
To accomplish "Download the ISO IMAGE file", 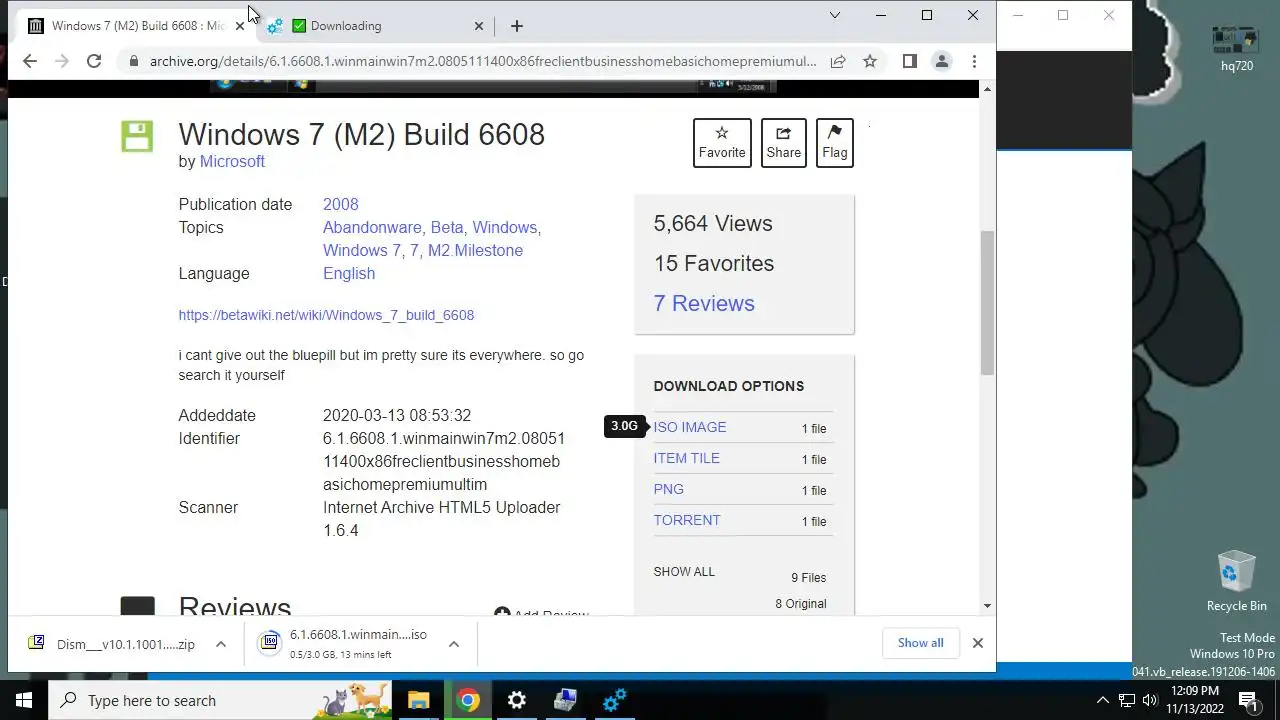I will (x=690, y=427).
